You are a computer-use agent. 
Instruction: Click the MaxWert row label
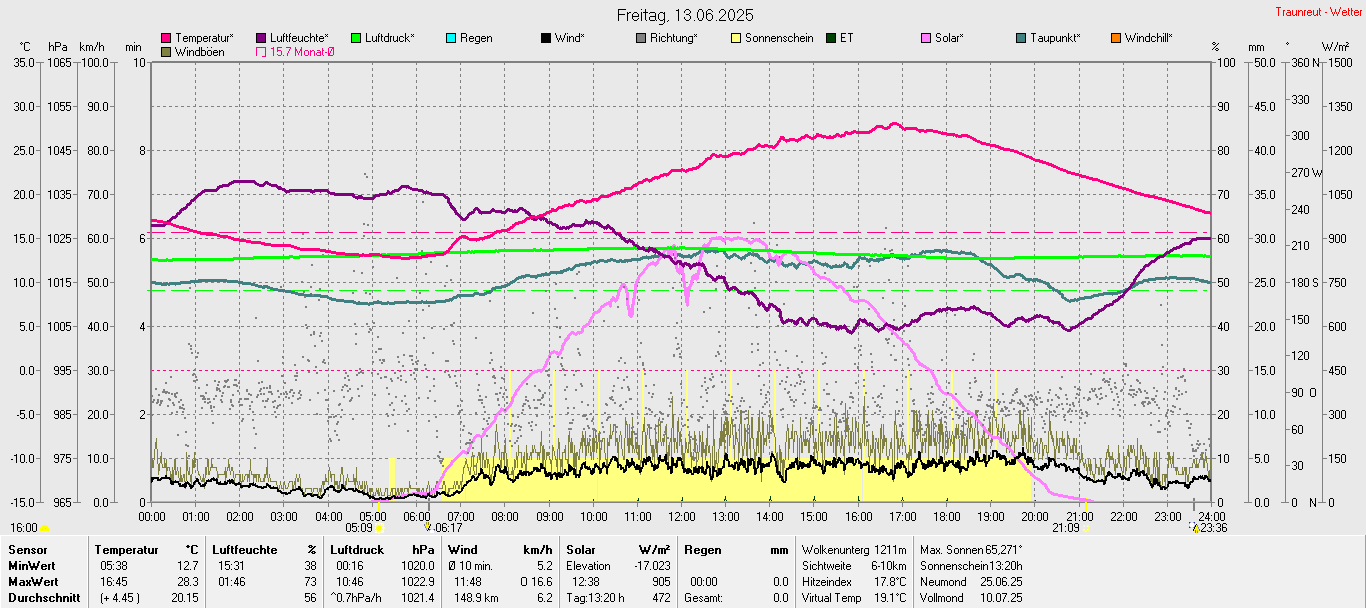click(x=33, y=582)
